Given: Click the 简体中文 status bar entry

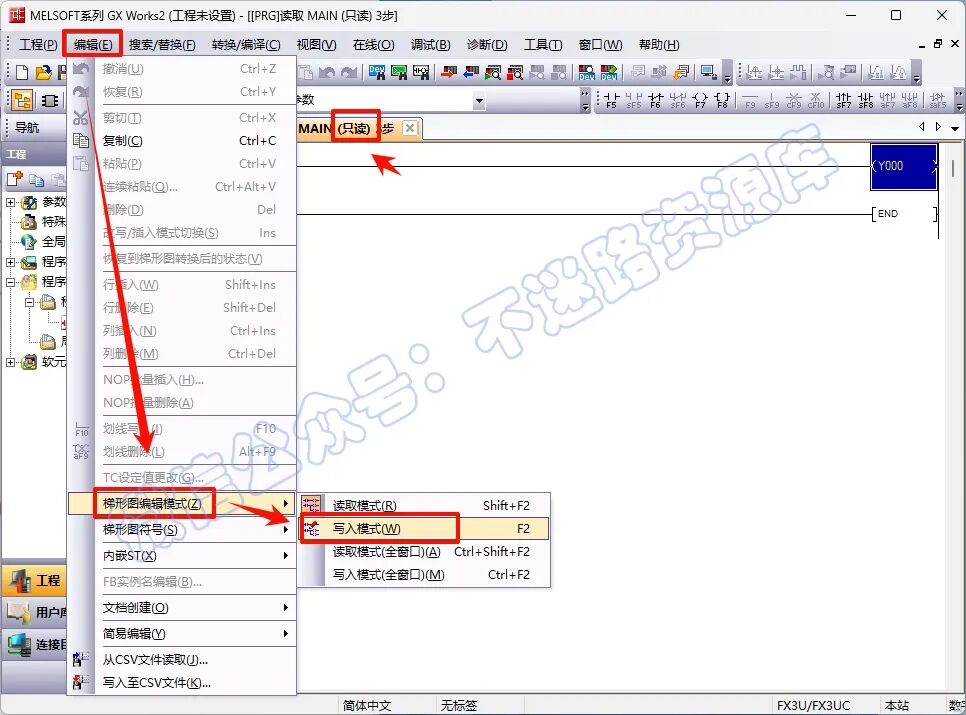Looking at the screenshot, I should [367, 705].
